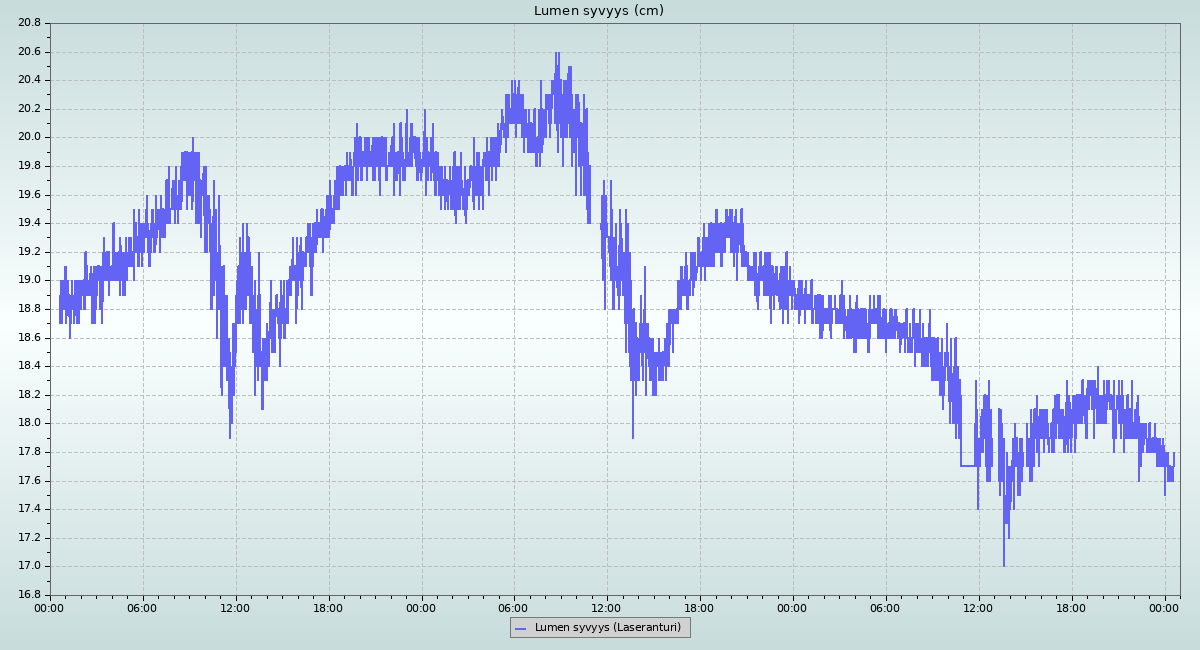Screen dimensions: 1200x650
Task: Click the last 18:00 time axis label
Action: pos(1071,608)
